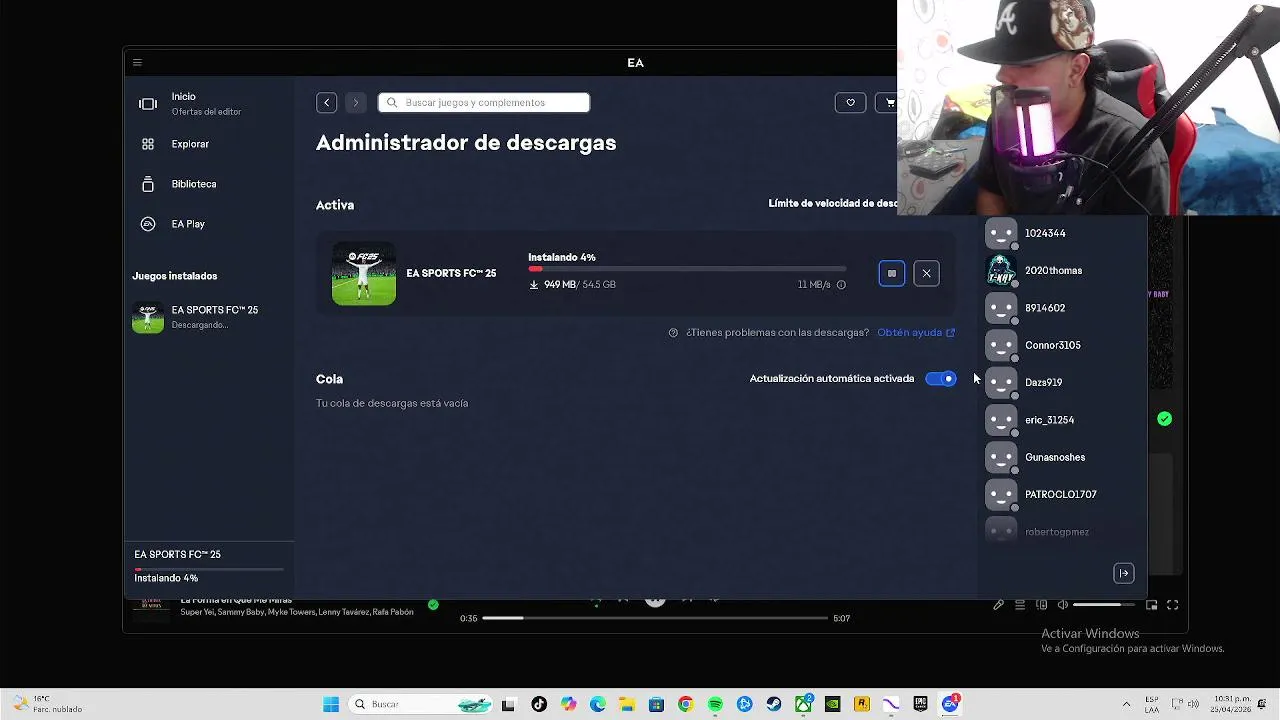1280x720 pixels.
Task: Click the taskbar Buscar search box
Action: tap(421, 704)
